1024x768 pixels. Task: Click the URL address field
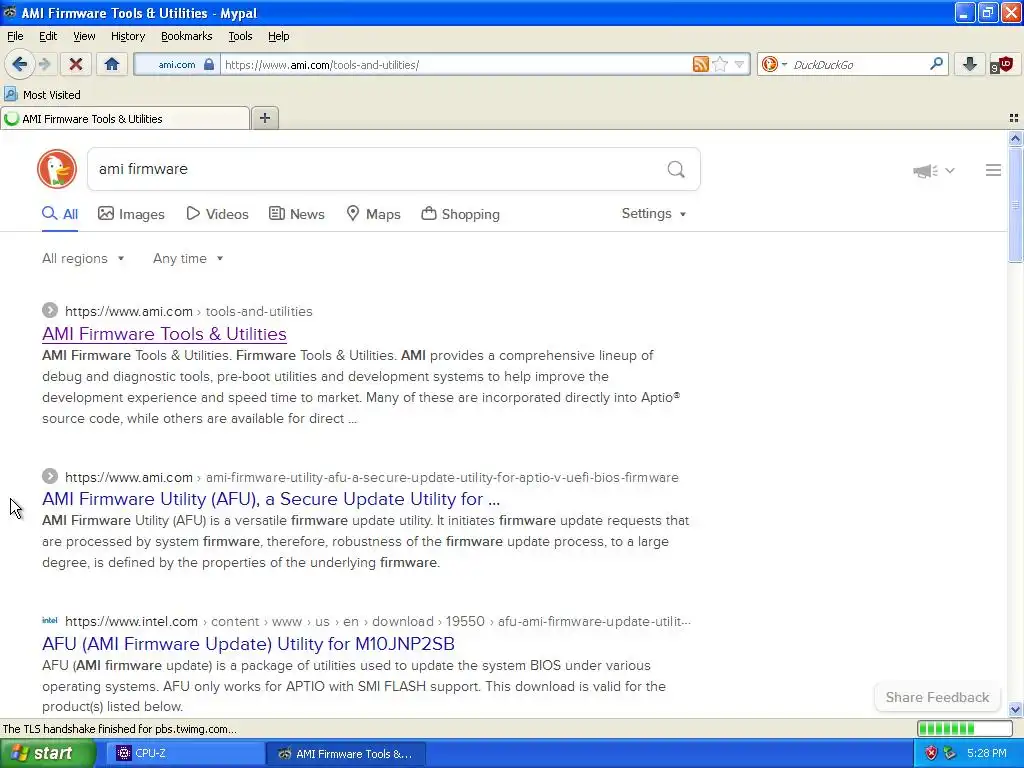tap(456, 65)
